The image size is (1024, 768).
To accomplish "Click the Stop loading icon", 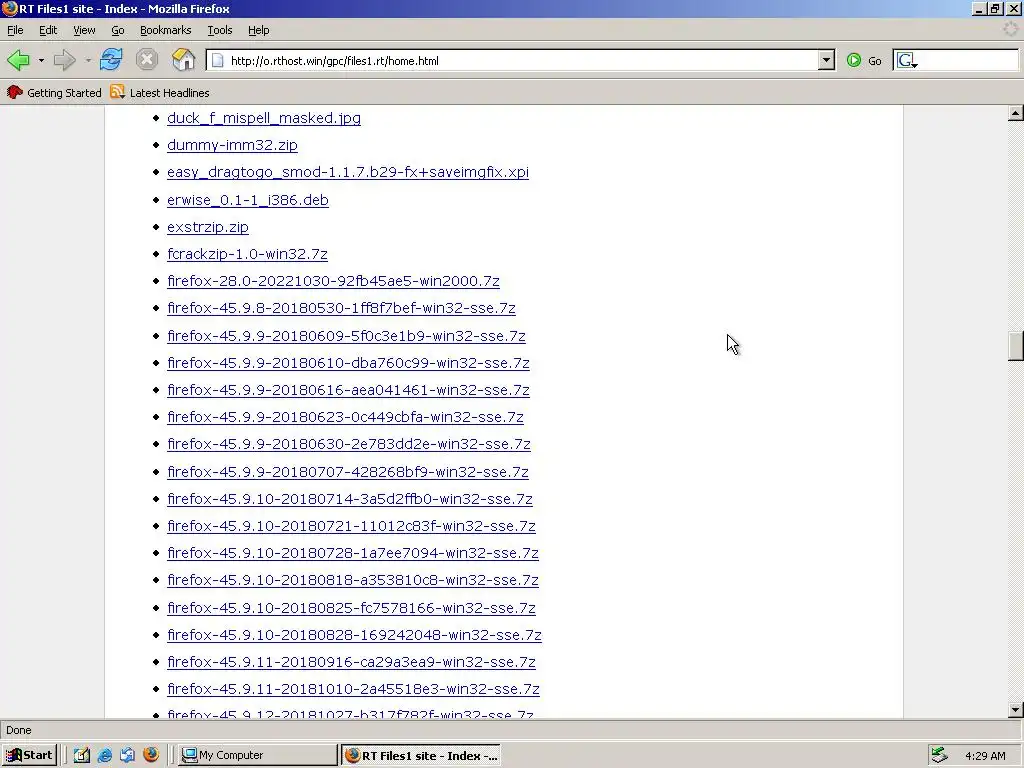I will pos(147,60).
